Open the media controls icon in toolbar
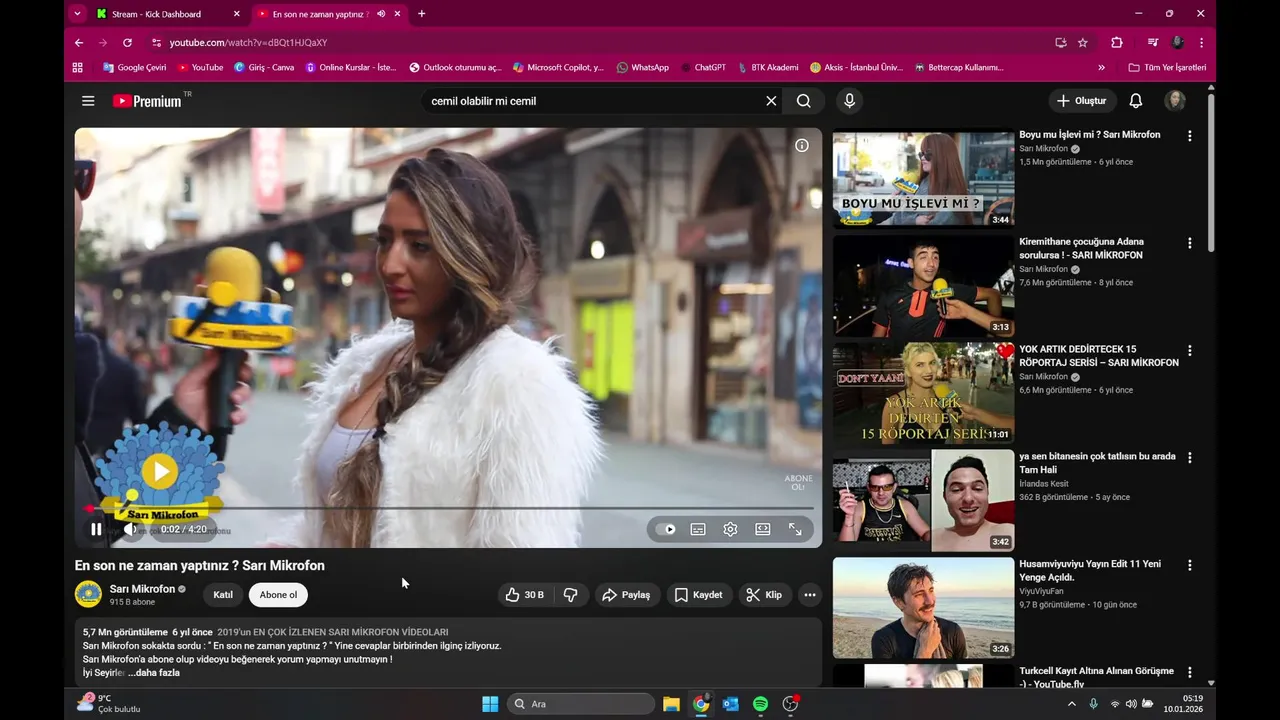1280x720 pixels. click(x=1153, y=43)
